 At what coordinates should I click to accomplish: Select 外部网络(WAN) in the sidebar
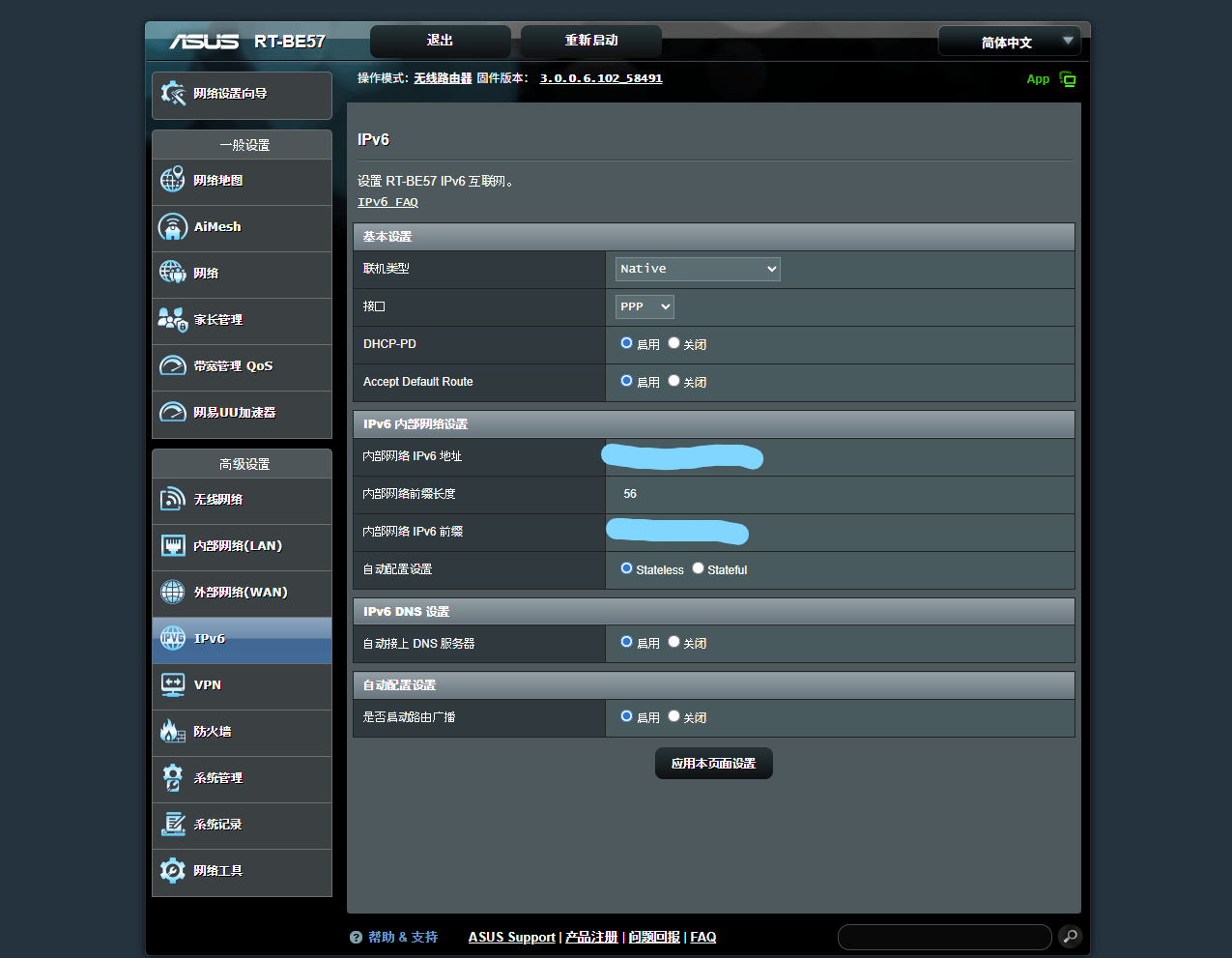point(172,593)
